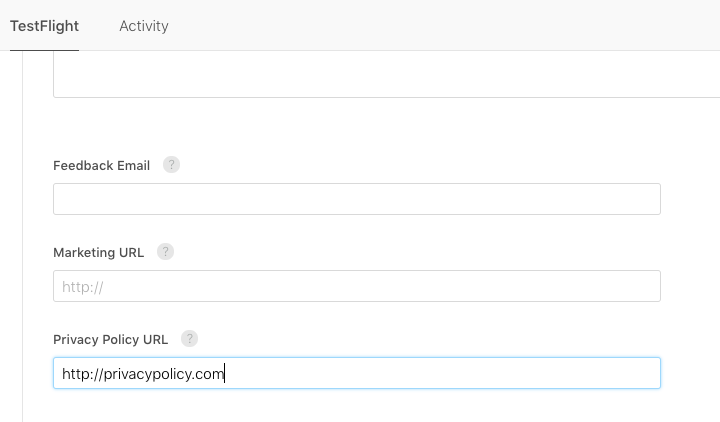Click the question mark next to Privacy Policy URL
The height and width of the screenshot is (422, 720).
point(190,339)
